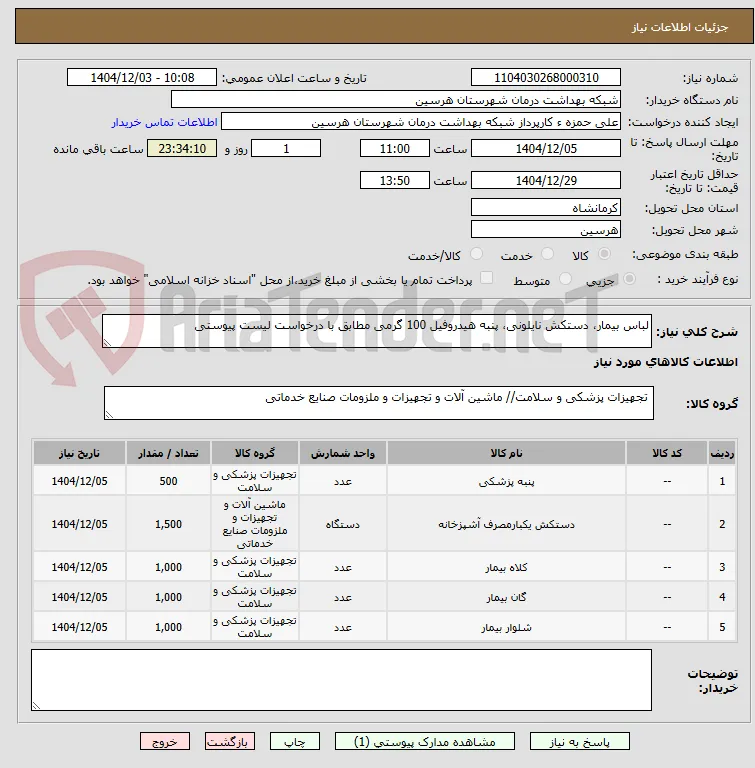Click quantity 500 in پنبه پزشکی row
Viewport: 755px width, 768px height.
point(168,481)
